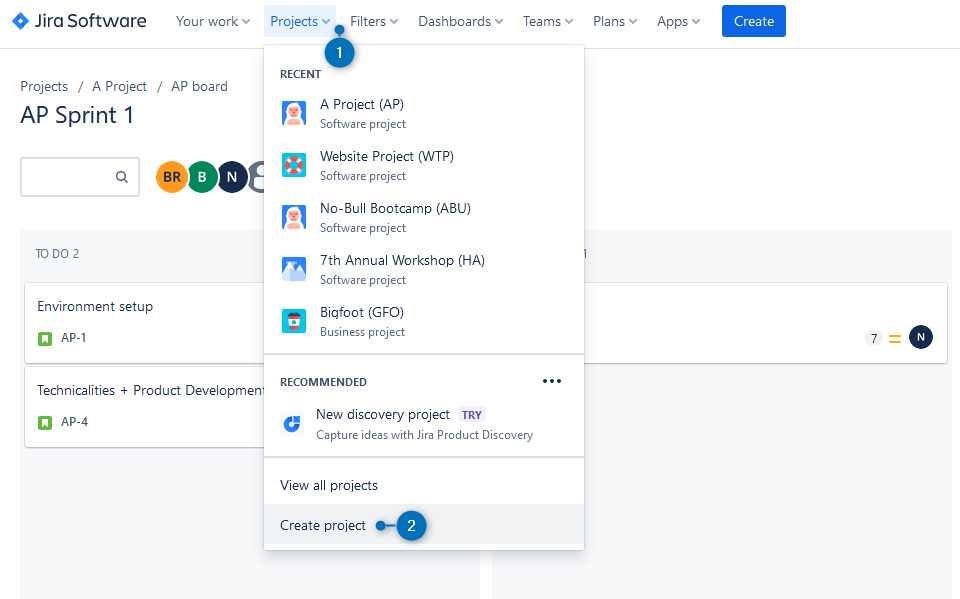The image size is (960, 599).
Task: Click the board search input field
Action: pos(80,177)
